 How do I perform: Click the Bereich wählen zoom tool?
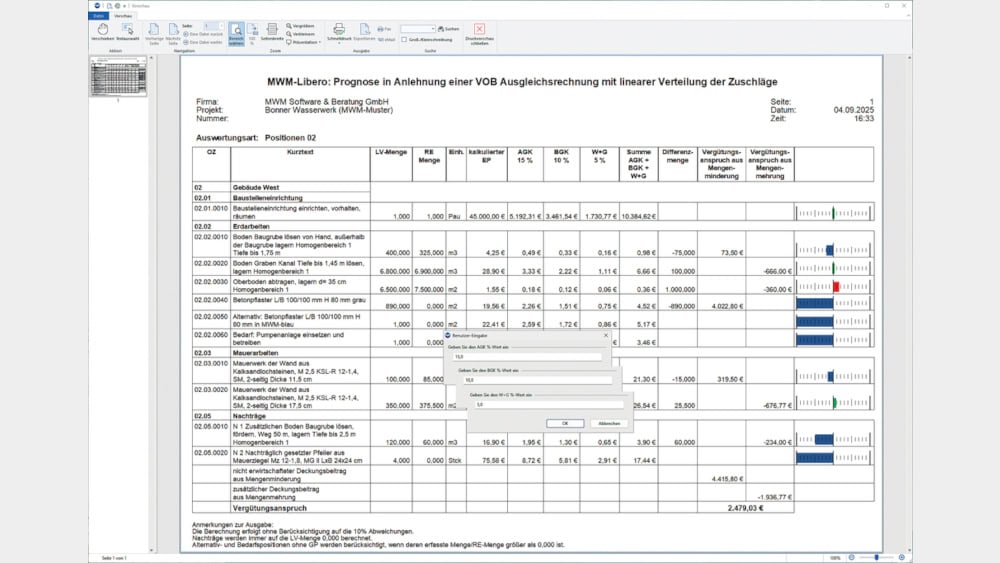(x=236, y=35)
